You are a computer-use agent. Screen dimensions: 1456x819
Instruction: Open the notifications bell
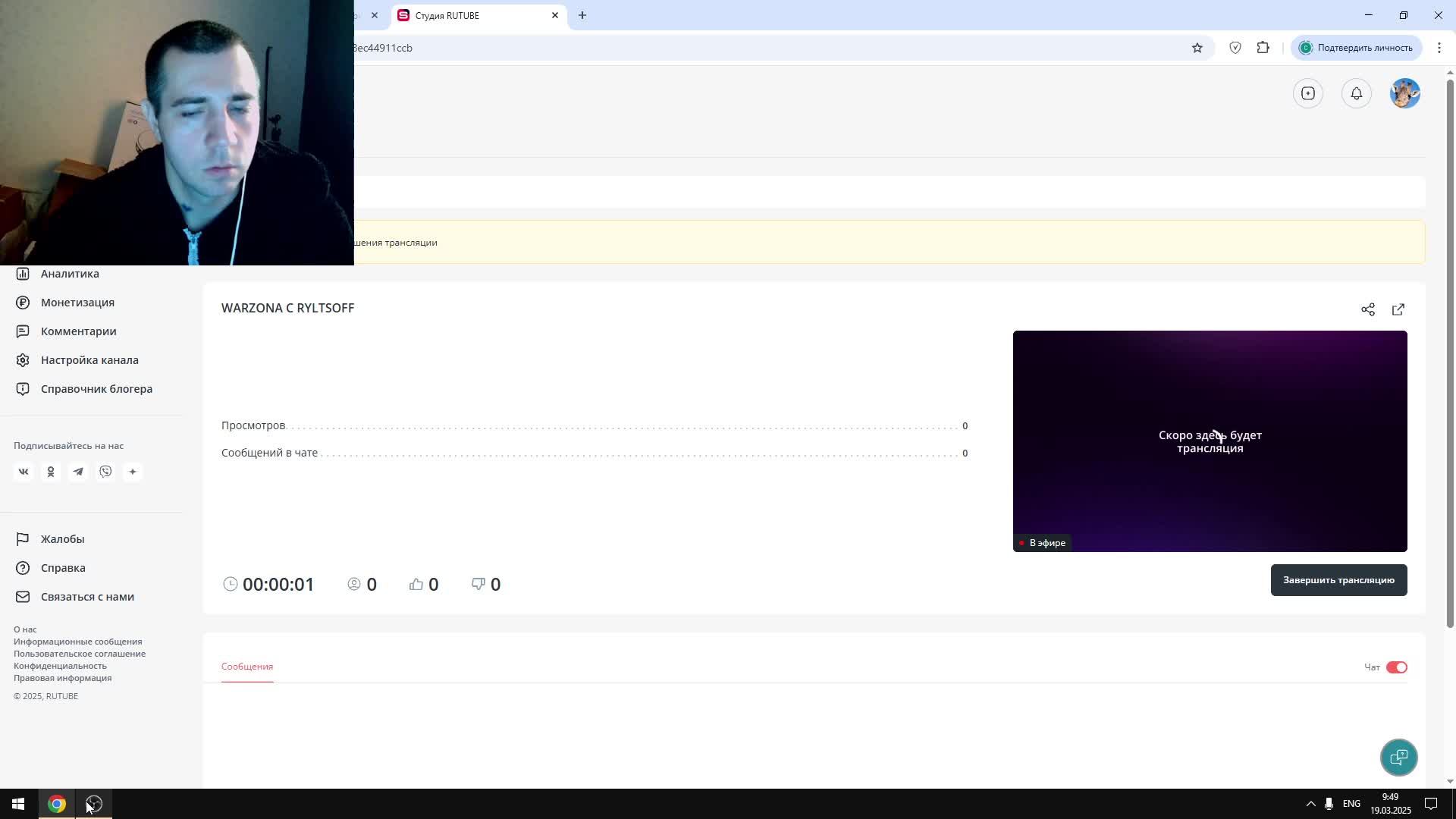click(x=1356, y=93)
